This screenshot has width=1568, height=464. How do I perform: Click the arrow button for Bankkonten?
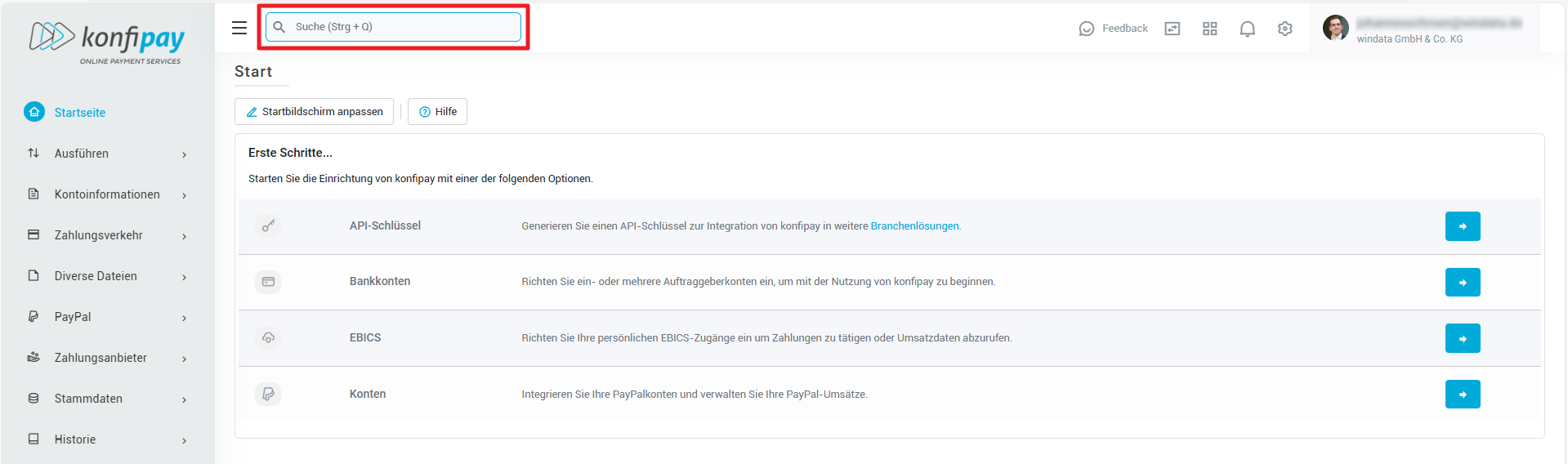[1462, 283]
